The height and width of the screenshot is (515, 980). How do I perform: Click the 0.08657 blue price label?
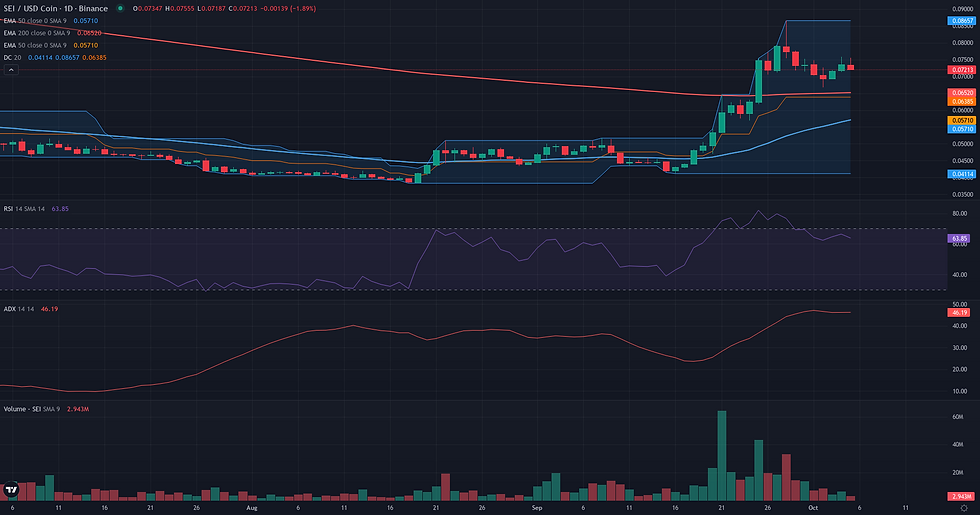[962, 21]
